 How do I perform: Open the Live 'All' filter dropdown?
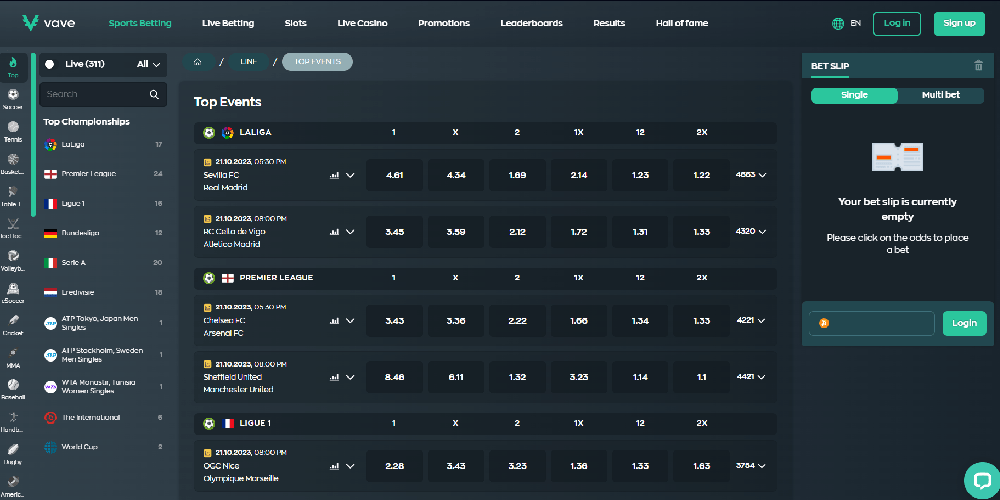pos(148,64)
